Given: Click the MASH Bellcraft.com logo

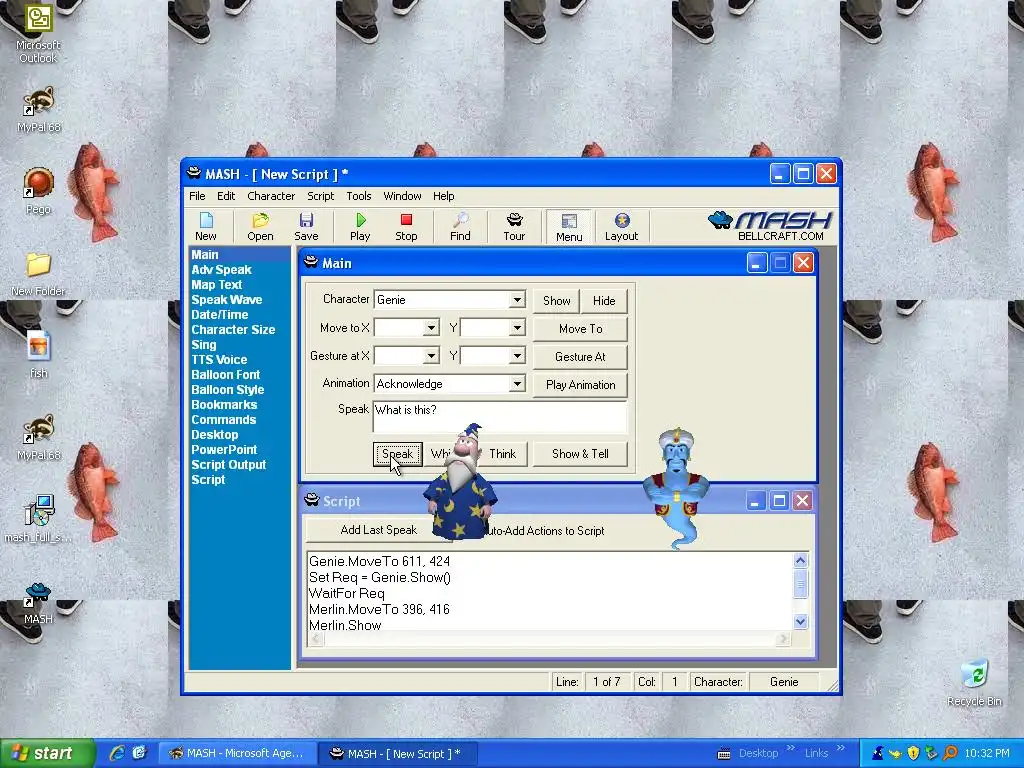Looking at the screenshot, I should (x=770, y=226).
